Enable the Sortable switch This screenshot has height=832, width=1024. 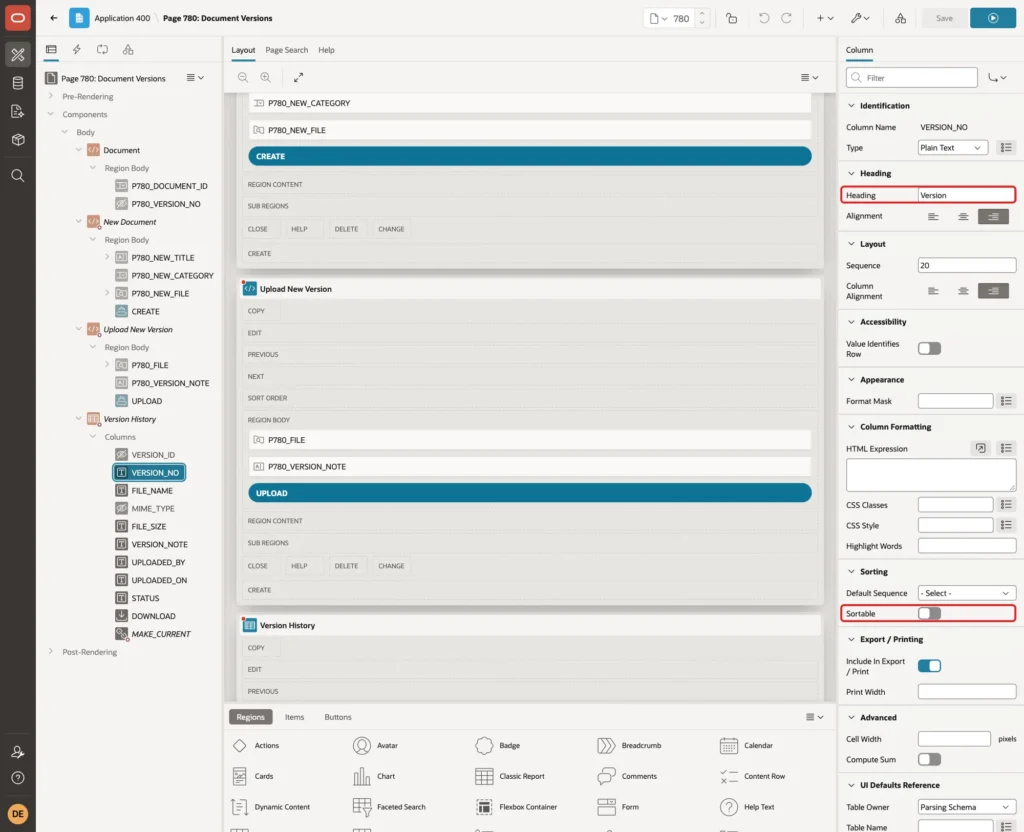click(x=929, y=613)
